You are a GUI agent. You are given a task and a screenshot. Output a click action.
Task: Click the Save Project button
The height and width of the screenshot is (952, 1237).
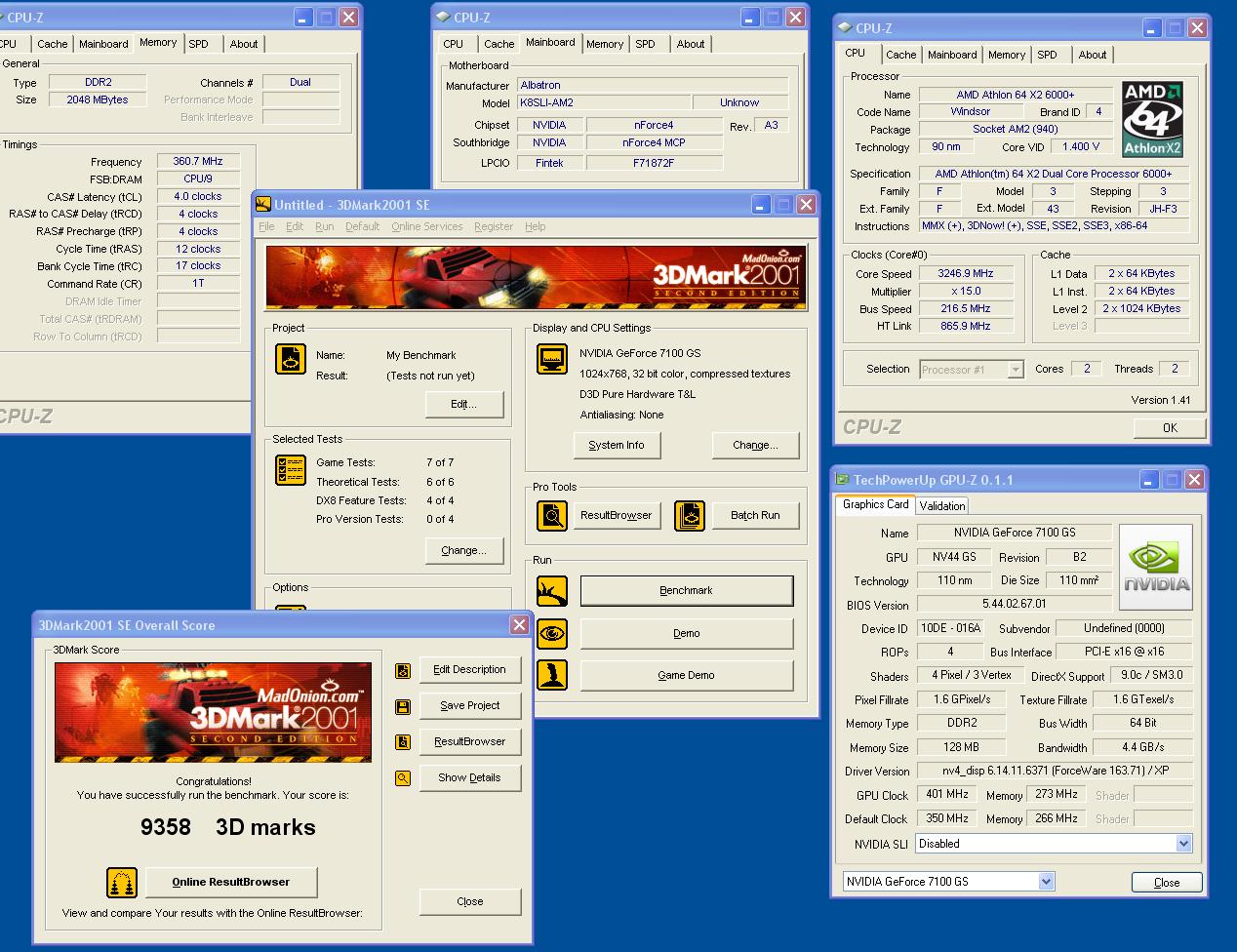click(470, 706)
